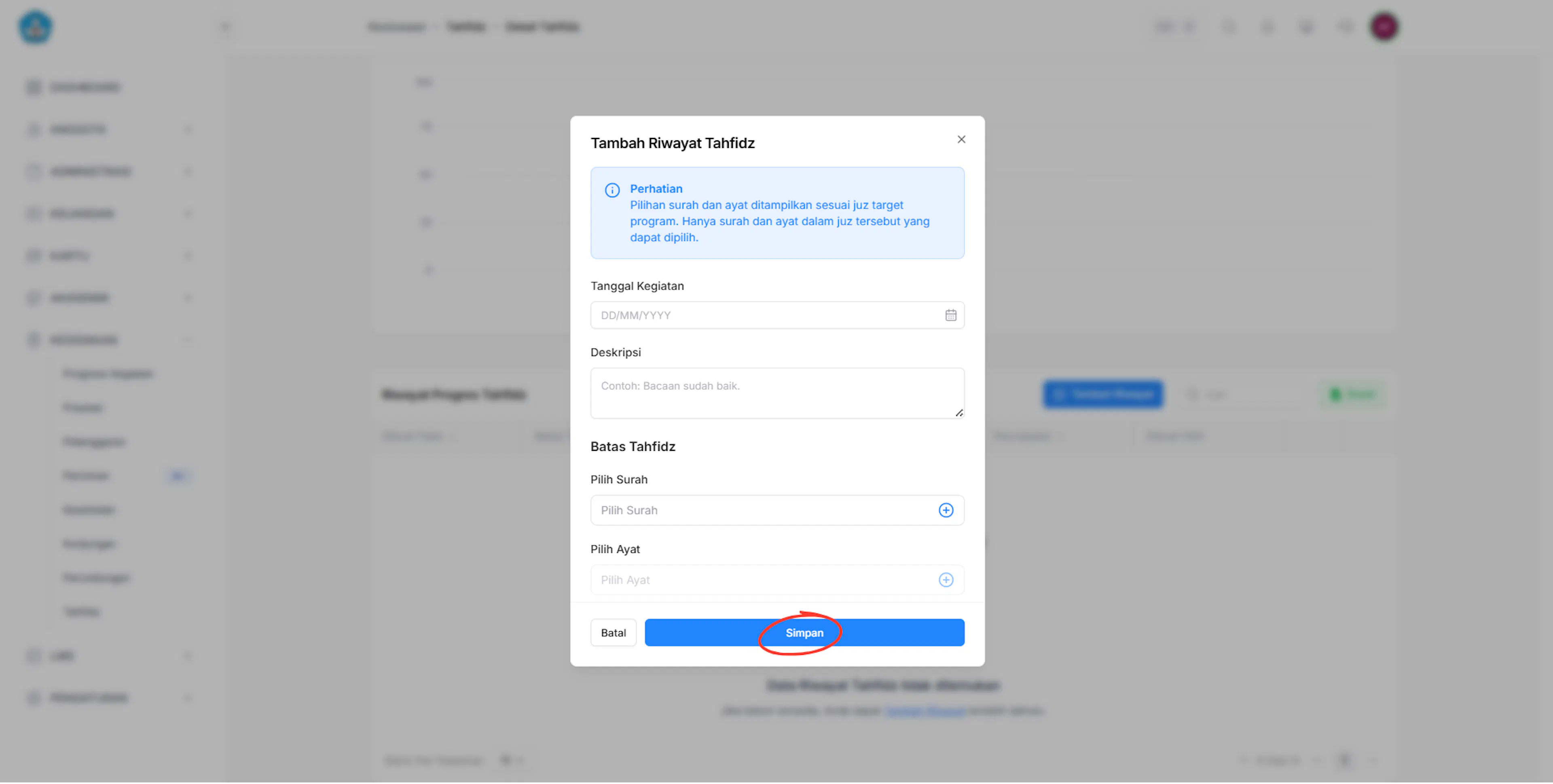Screen dimensions: 1553x784
Task: Click the app logo in the sidebar
Action: point(36,27)
